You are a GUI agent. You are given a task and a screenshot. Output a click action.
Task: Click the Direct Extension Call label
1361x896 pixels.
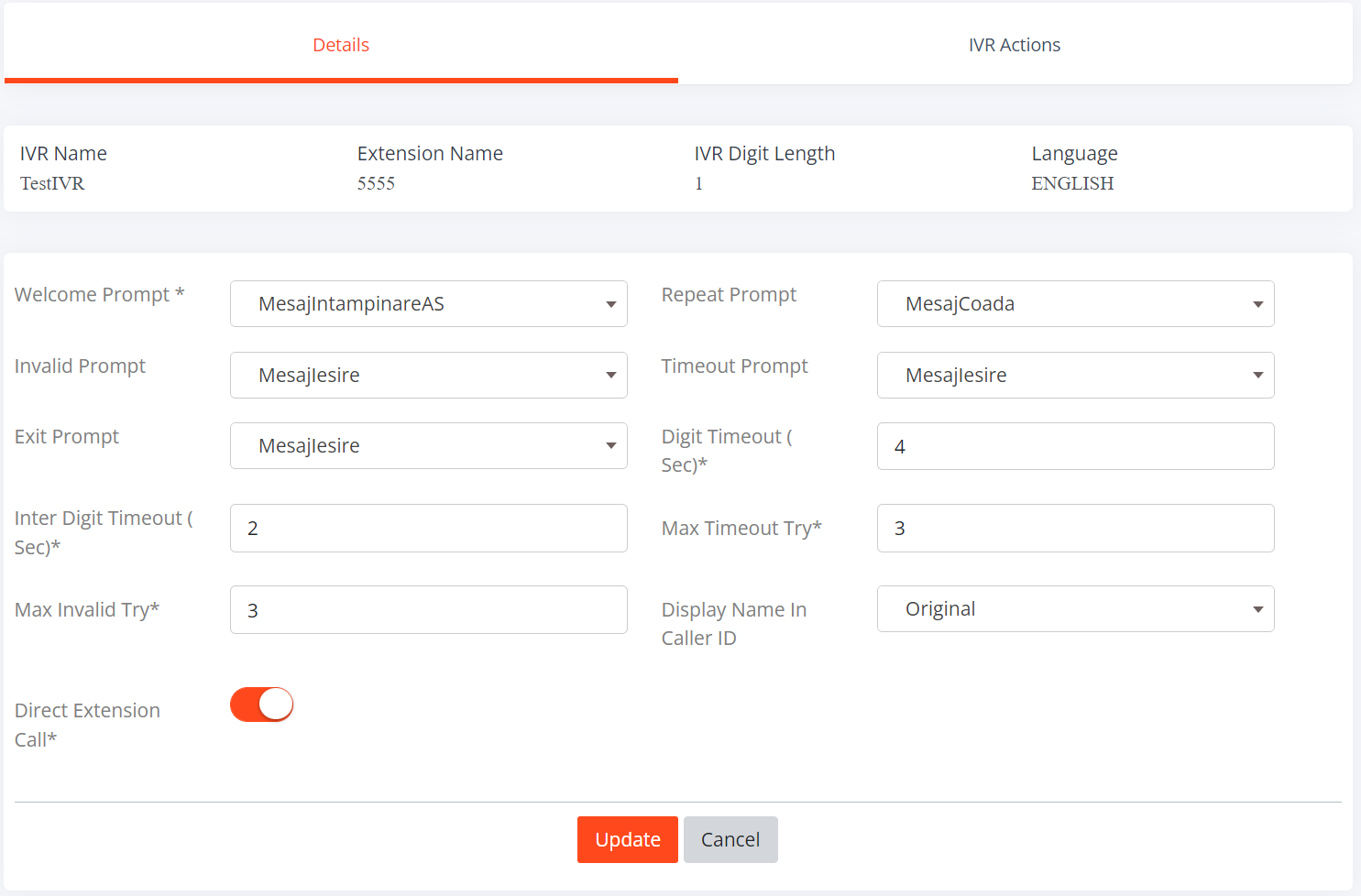click(x=87, y=725)
